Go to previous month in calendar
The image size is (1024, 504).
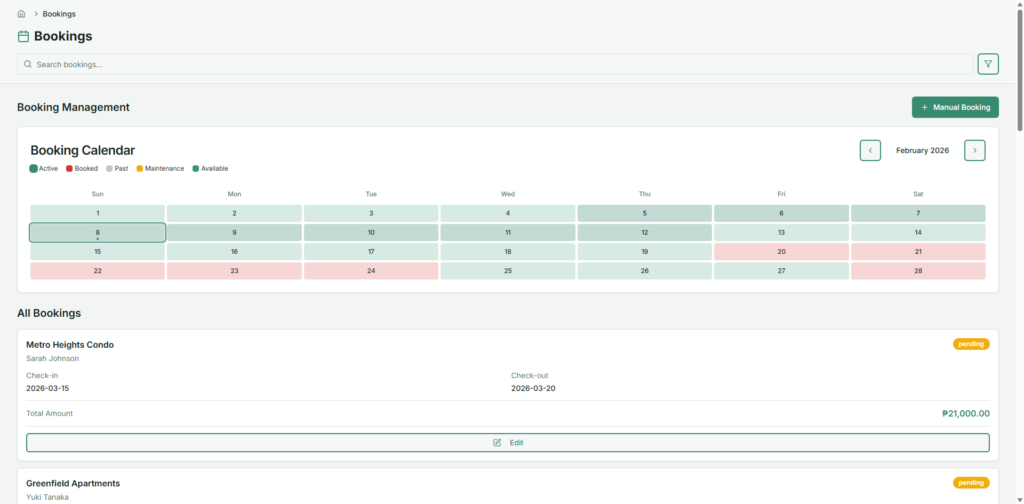(870, 150)
